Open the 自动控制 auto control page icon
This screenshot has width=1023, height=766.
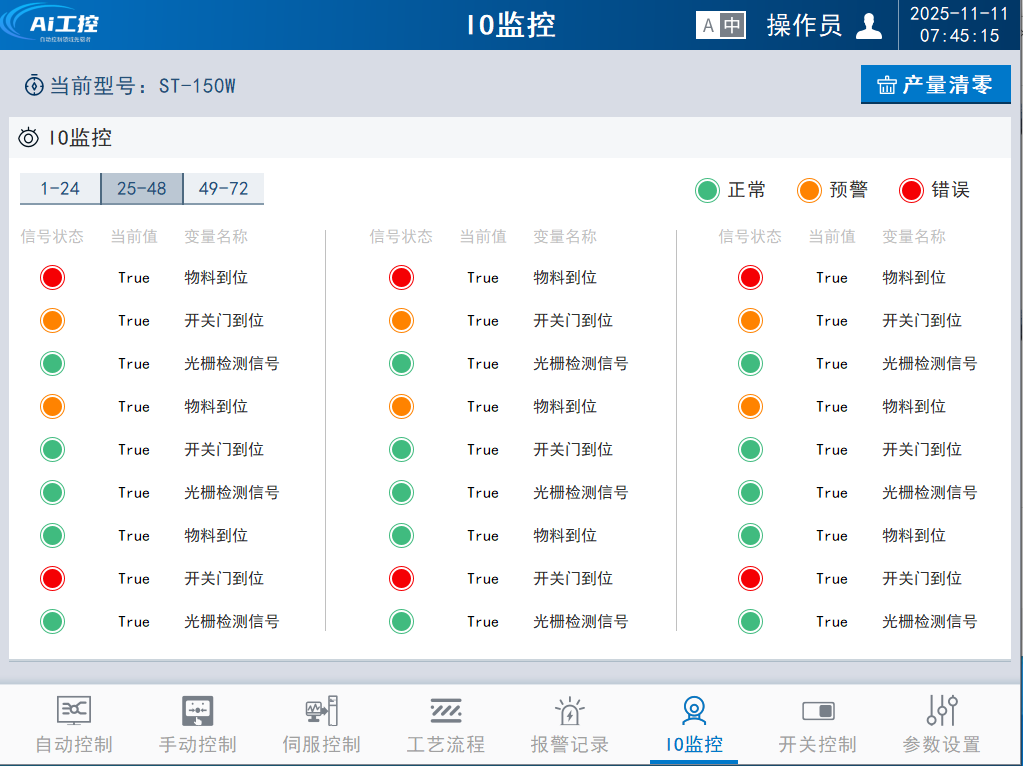[x=73, y=711]
